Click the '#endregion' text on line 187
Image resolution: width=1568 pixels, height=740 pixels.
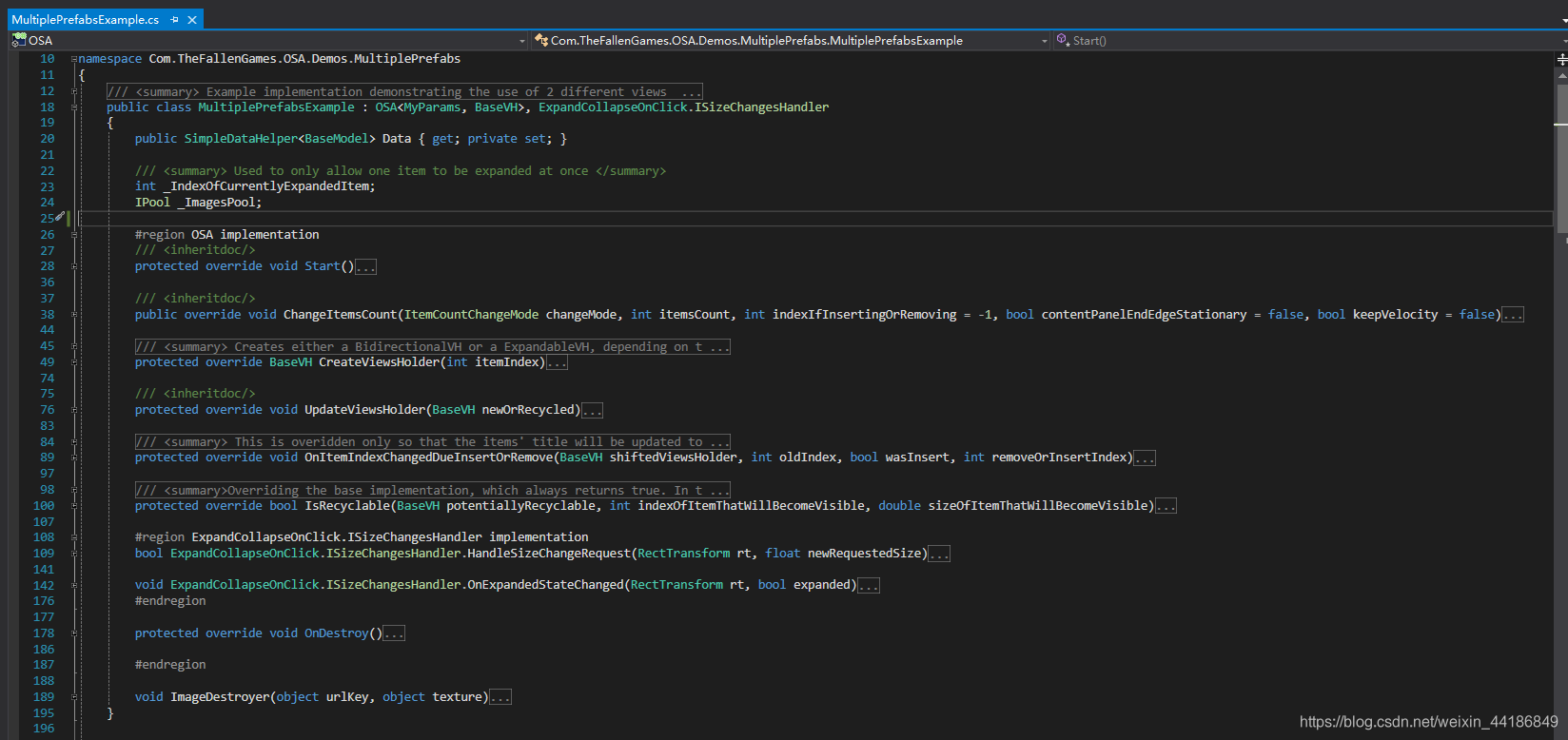coord(170,665)
